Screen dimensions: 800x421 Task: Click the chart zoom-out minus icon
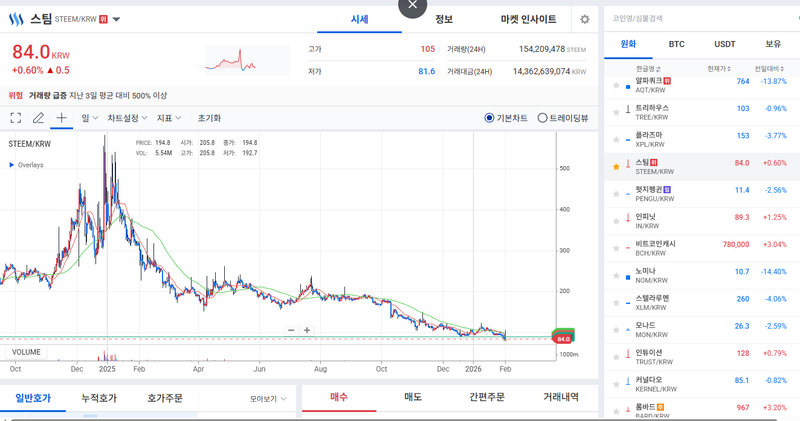coord(291,330)
